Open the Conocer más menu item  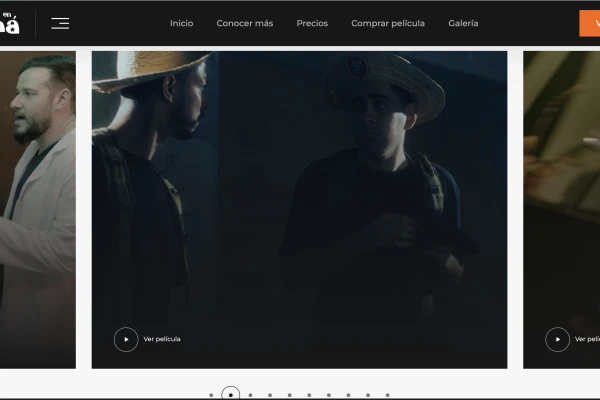[x=245, y=23]
